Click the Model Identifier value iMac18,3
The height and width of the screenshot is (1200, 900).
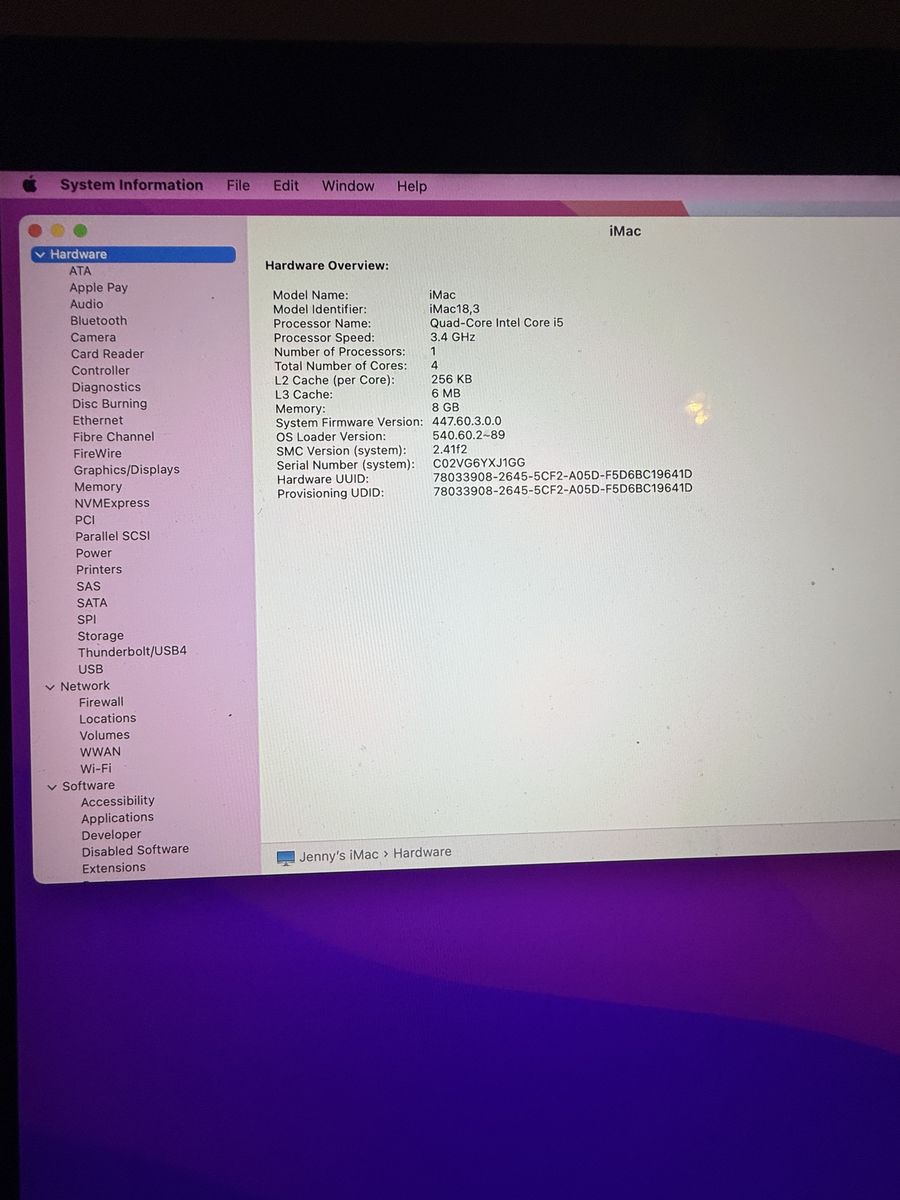(455, 309)
